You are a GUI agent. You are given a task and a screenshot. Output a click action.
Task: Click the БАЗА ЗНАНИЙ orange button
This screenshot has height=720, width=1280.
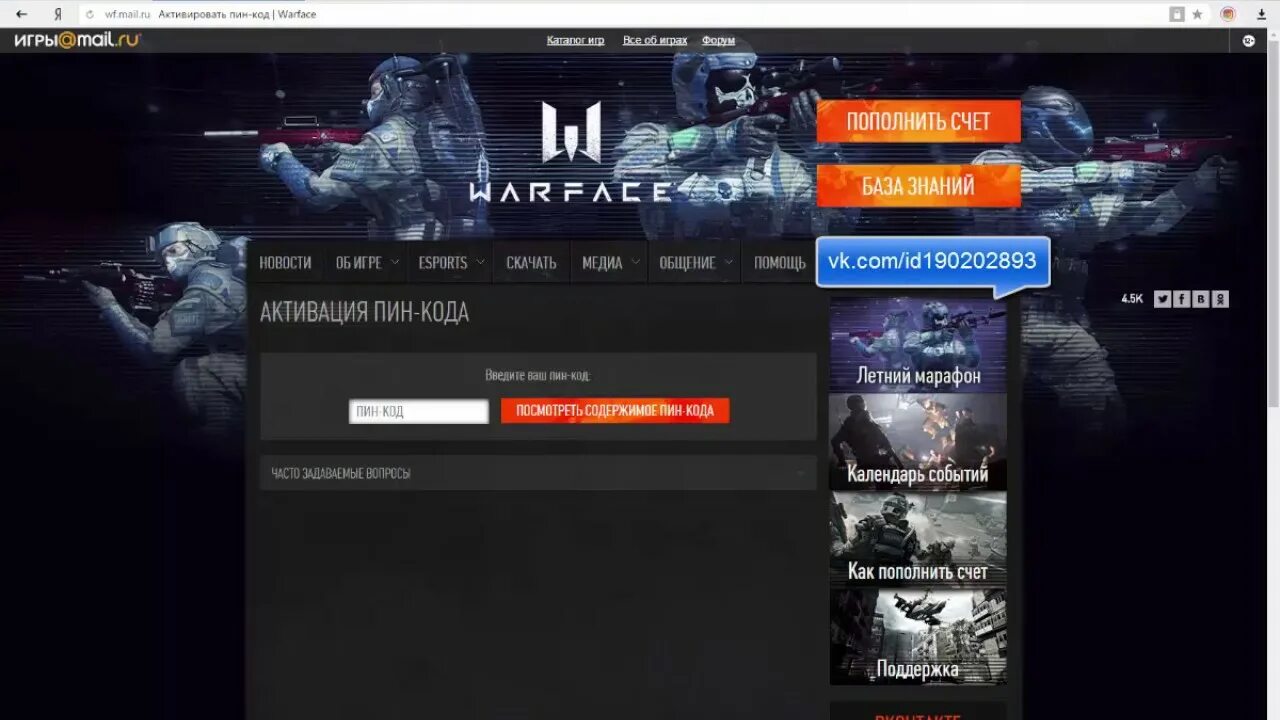918,186
